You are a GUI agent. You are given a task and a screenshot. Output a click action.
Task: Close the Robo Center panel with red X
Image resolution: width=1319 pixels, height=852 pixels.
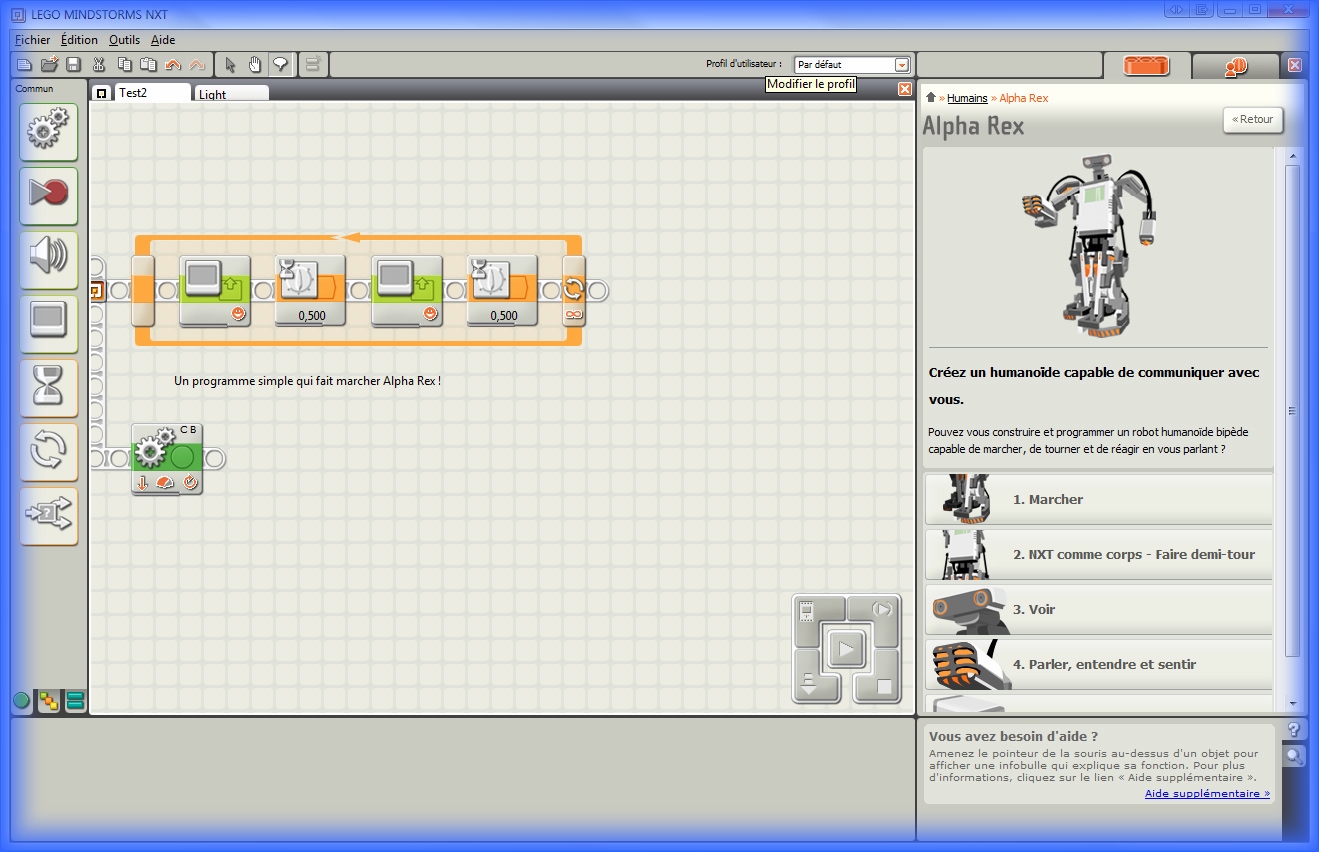click(x=1295, y=65)
